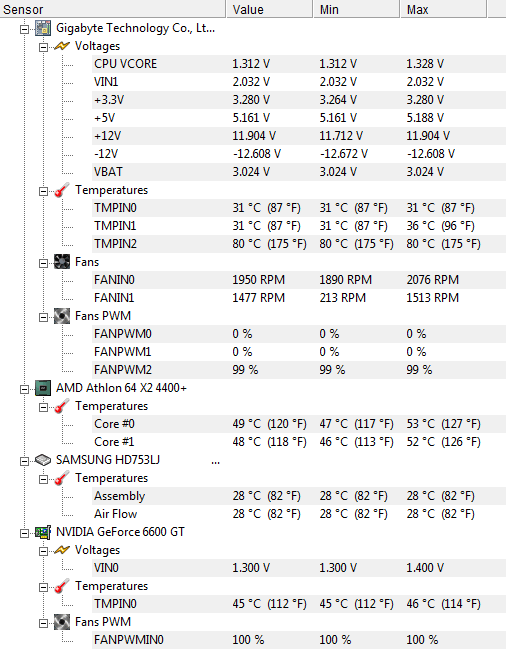Collapse the NVIDIA GeForce 6600 GT node

(25, 533)
